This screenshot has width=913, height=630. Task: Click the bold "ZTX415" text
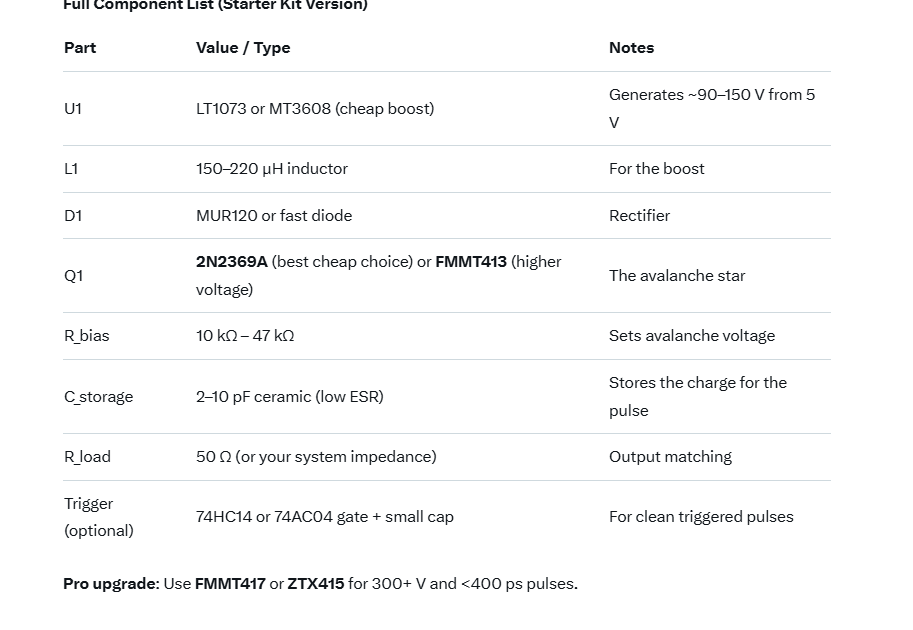pos(316,584)
